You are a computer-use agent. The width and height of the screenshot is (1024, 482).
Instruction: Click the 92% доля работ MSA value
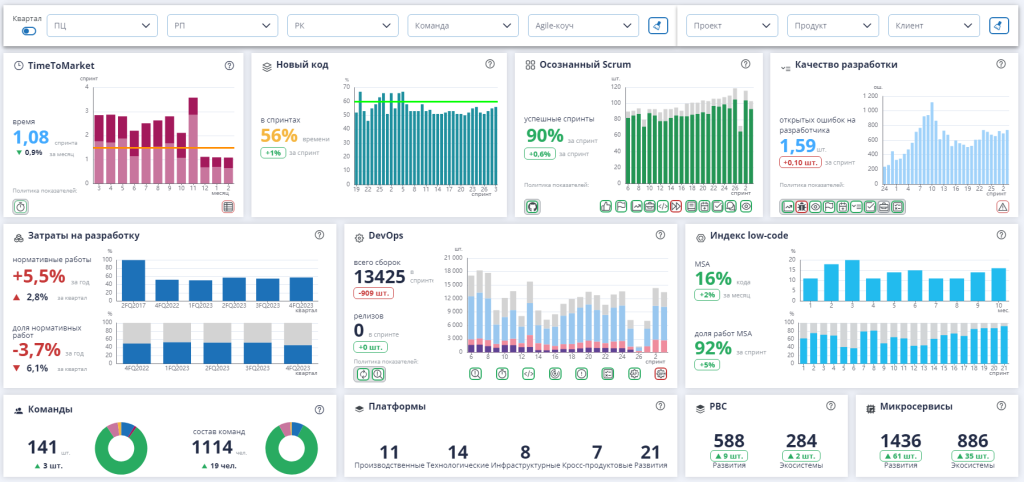pos(712,348)
